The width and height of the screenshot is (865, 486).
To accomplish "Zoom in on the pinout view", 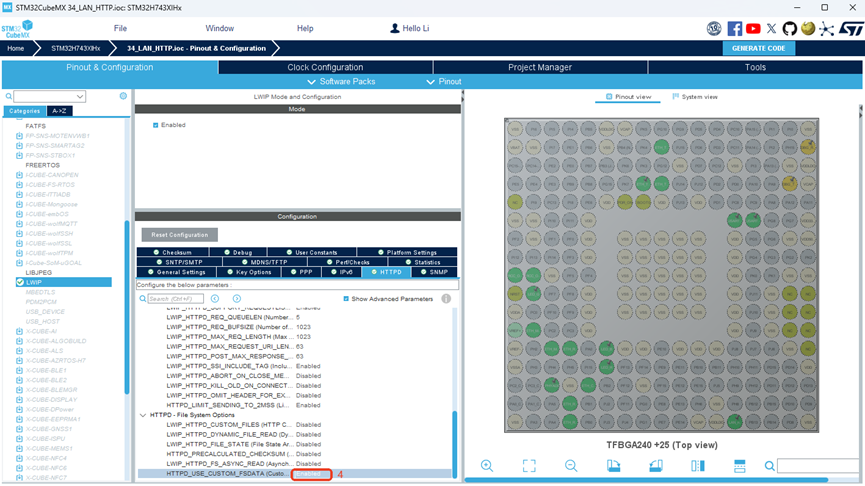I will [487, 466].
